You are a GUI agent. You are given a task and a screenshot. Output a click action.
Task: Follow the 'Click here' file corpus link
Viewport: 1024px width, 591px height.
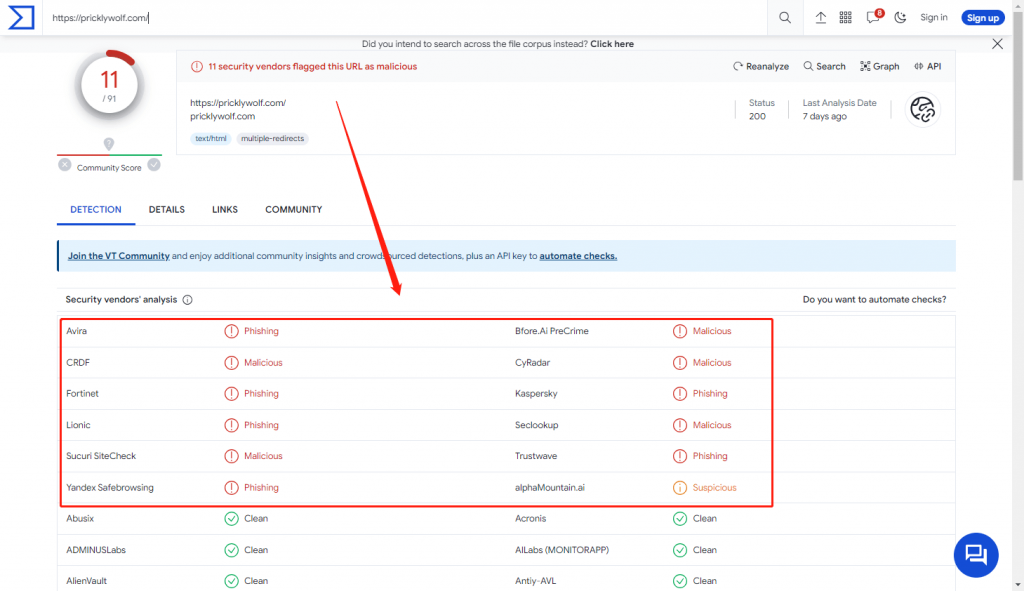point(612,44)
